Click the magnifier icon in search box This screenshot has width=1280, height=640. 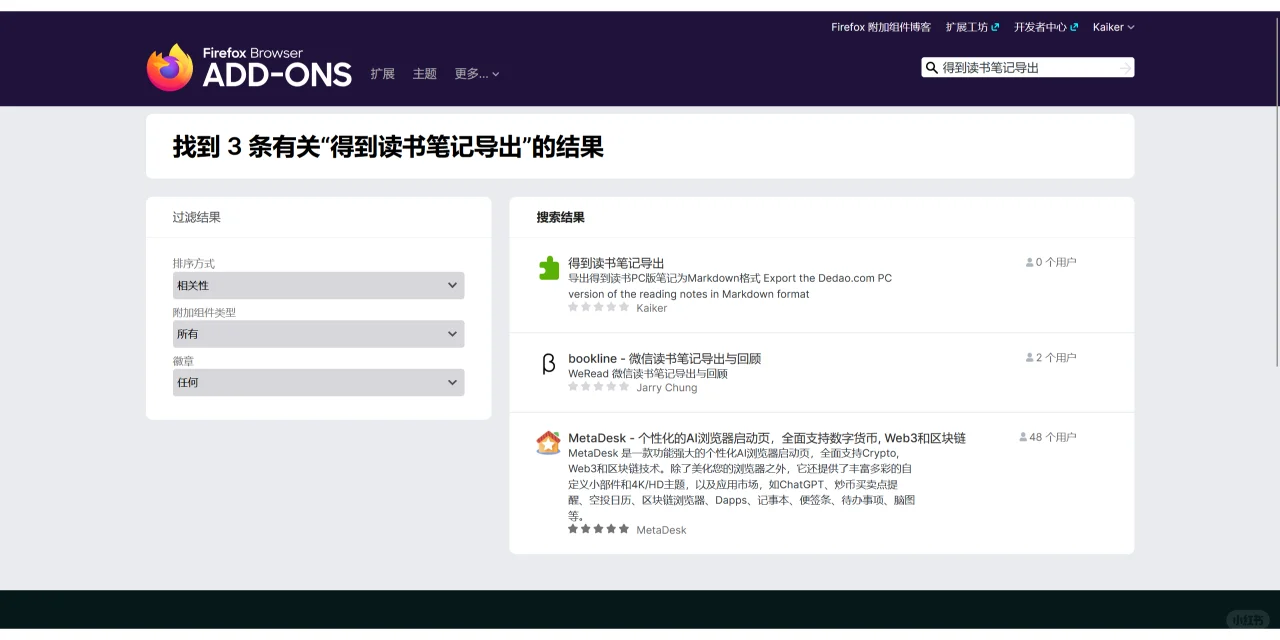tap(932, 68)
